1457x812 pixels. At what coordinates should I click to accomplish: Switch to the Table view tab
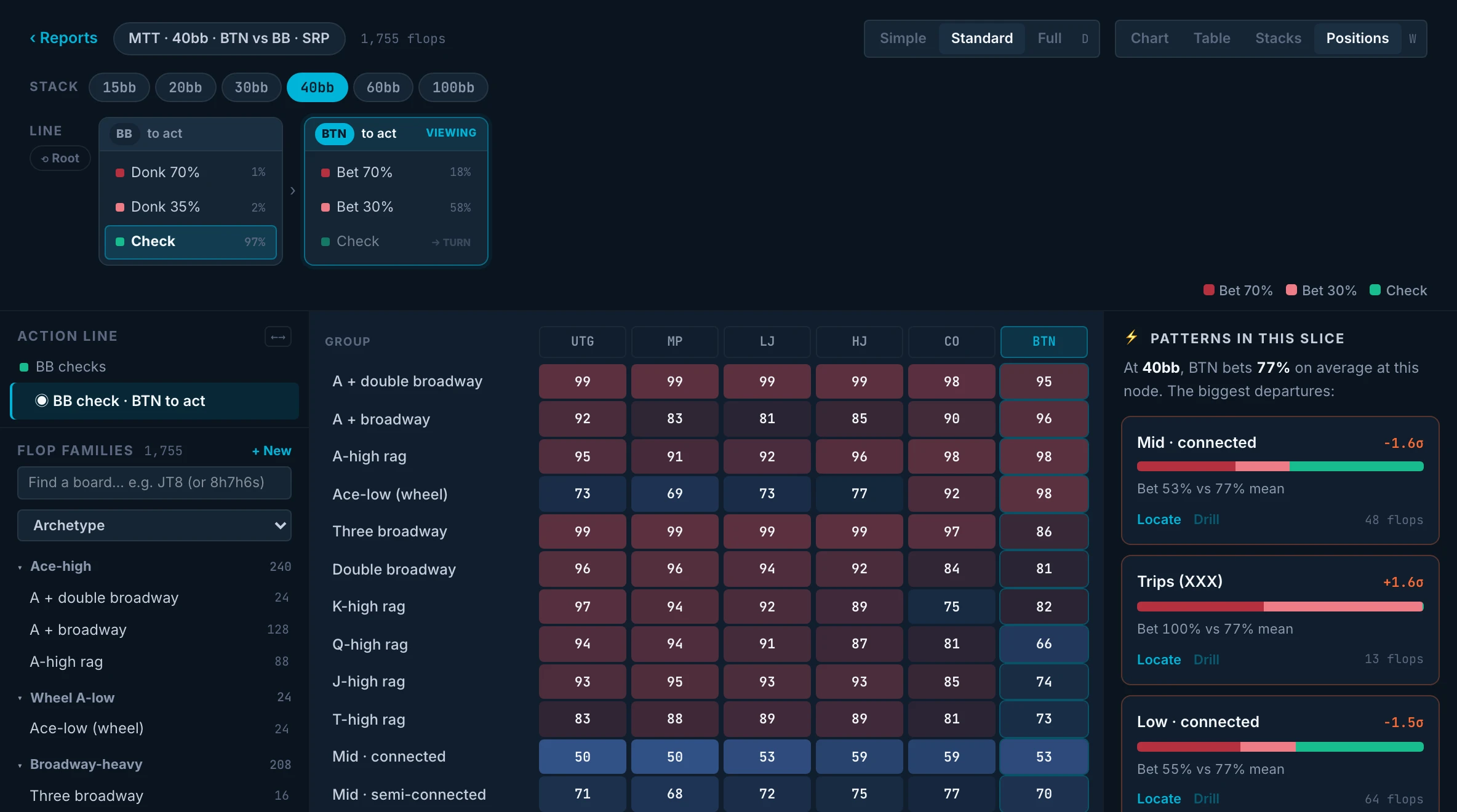pos(1212,39)
